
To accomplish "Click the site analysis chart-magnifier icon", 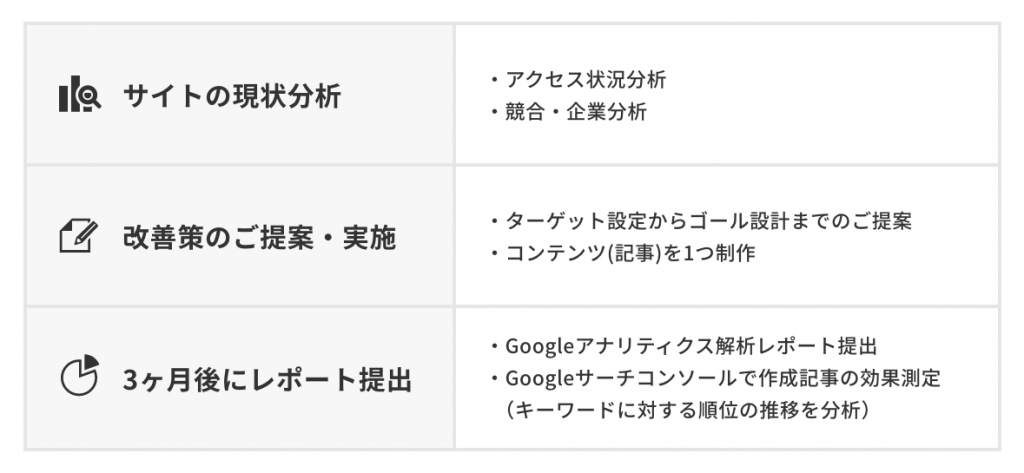I will [79, 96].
